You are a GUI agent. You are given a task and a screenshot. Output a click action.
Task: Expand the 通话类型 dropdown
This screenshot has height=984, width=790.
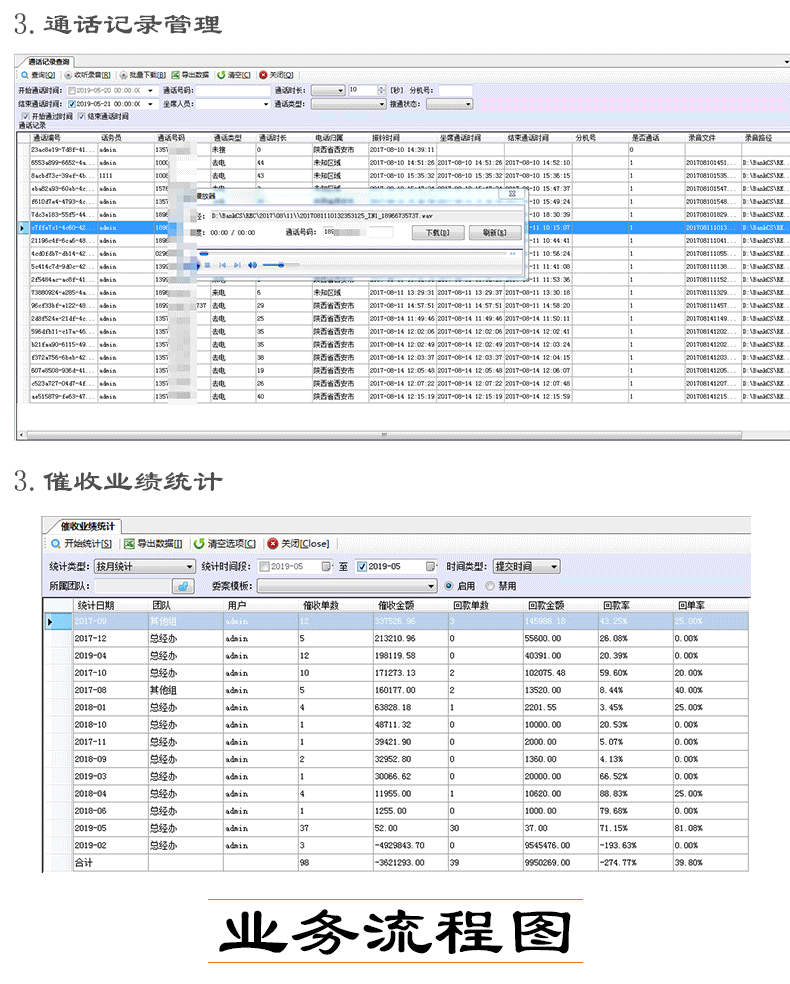coord(382,104)
